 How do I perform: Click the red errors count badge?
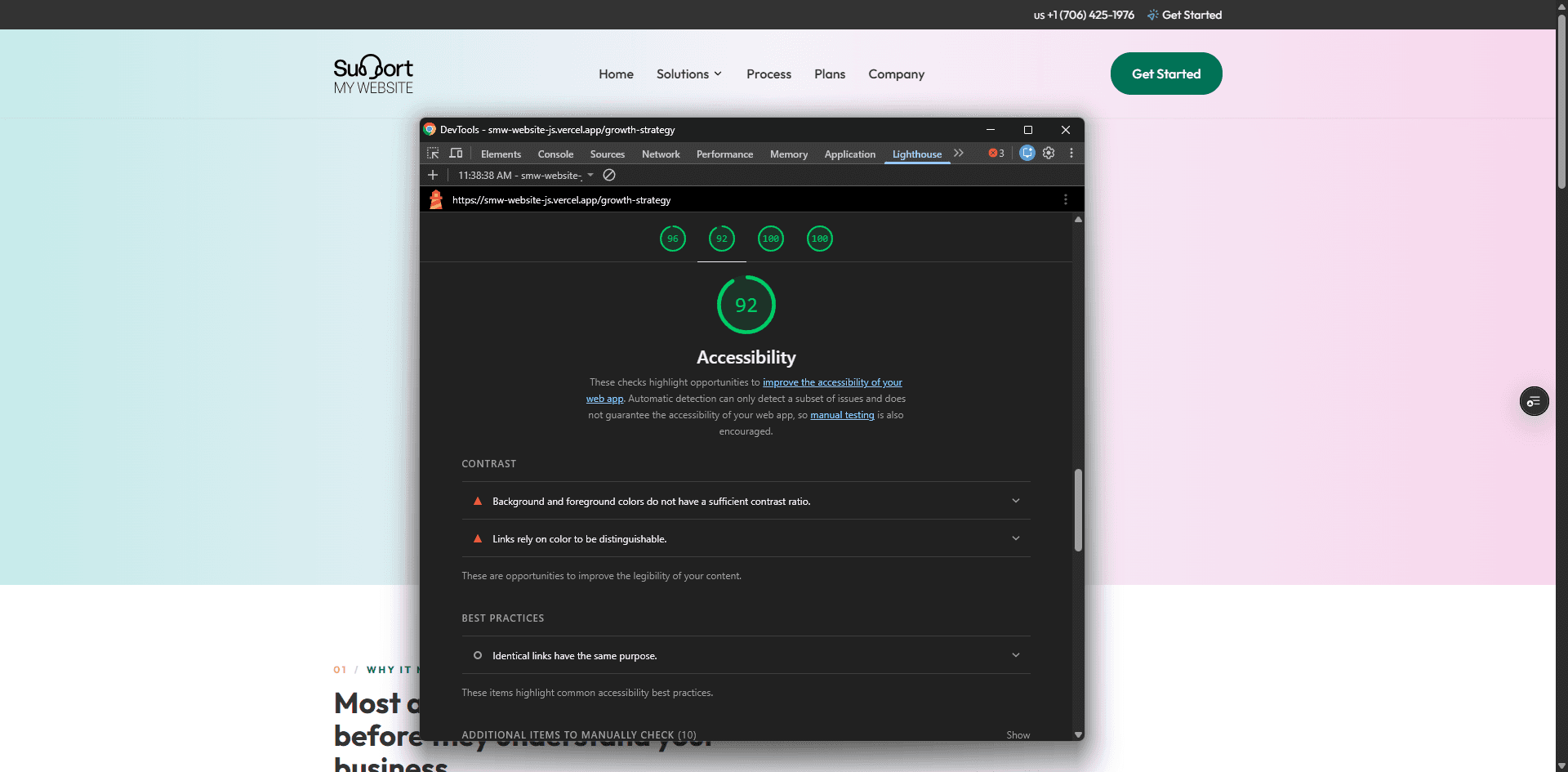[x=996, y=154]
